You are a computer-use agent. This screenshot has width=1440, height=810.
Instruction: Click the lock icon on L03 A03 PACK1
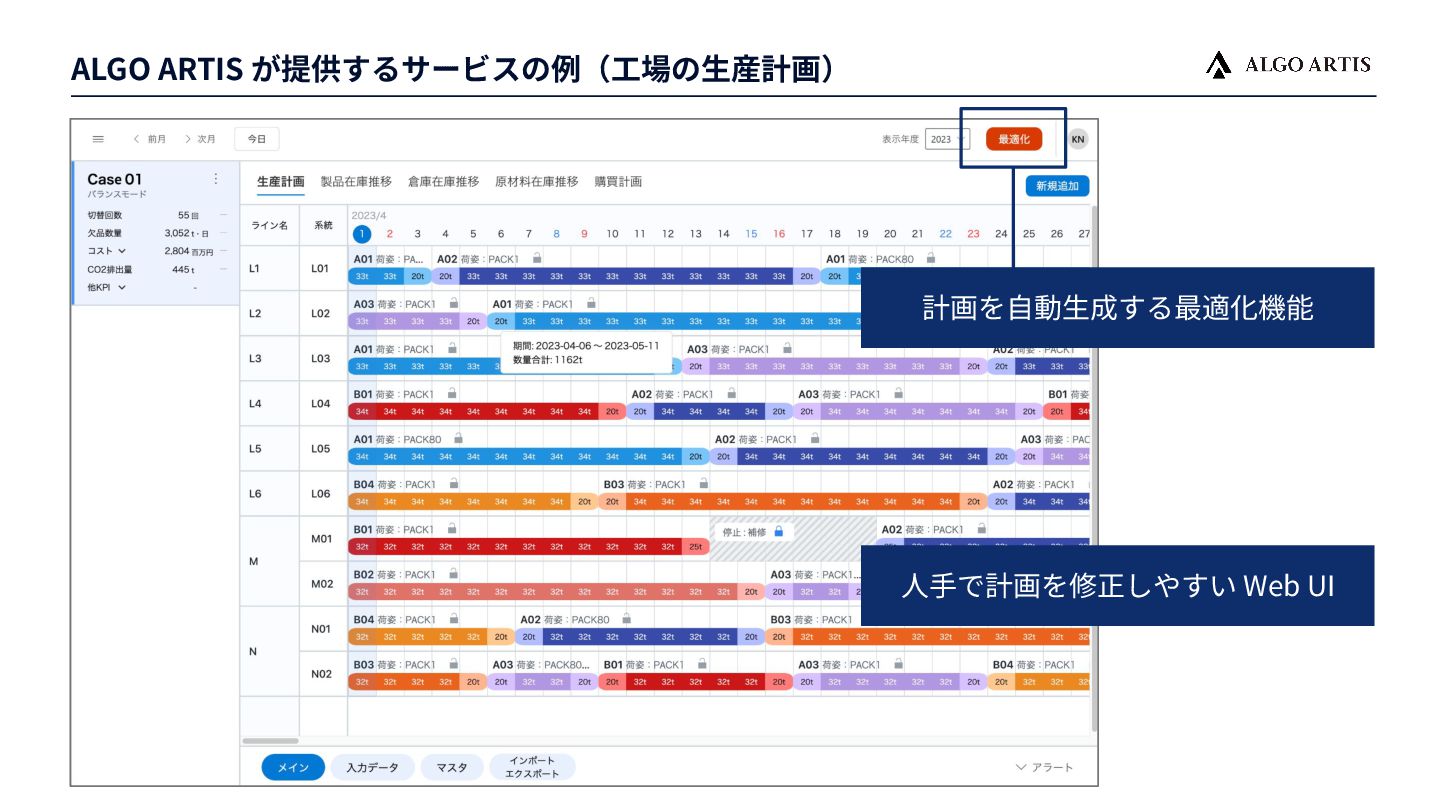(787, 348)
